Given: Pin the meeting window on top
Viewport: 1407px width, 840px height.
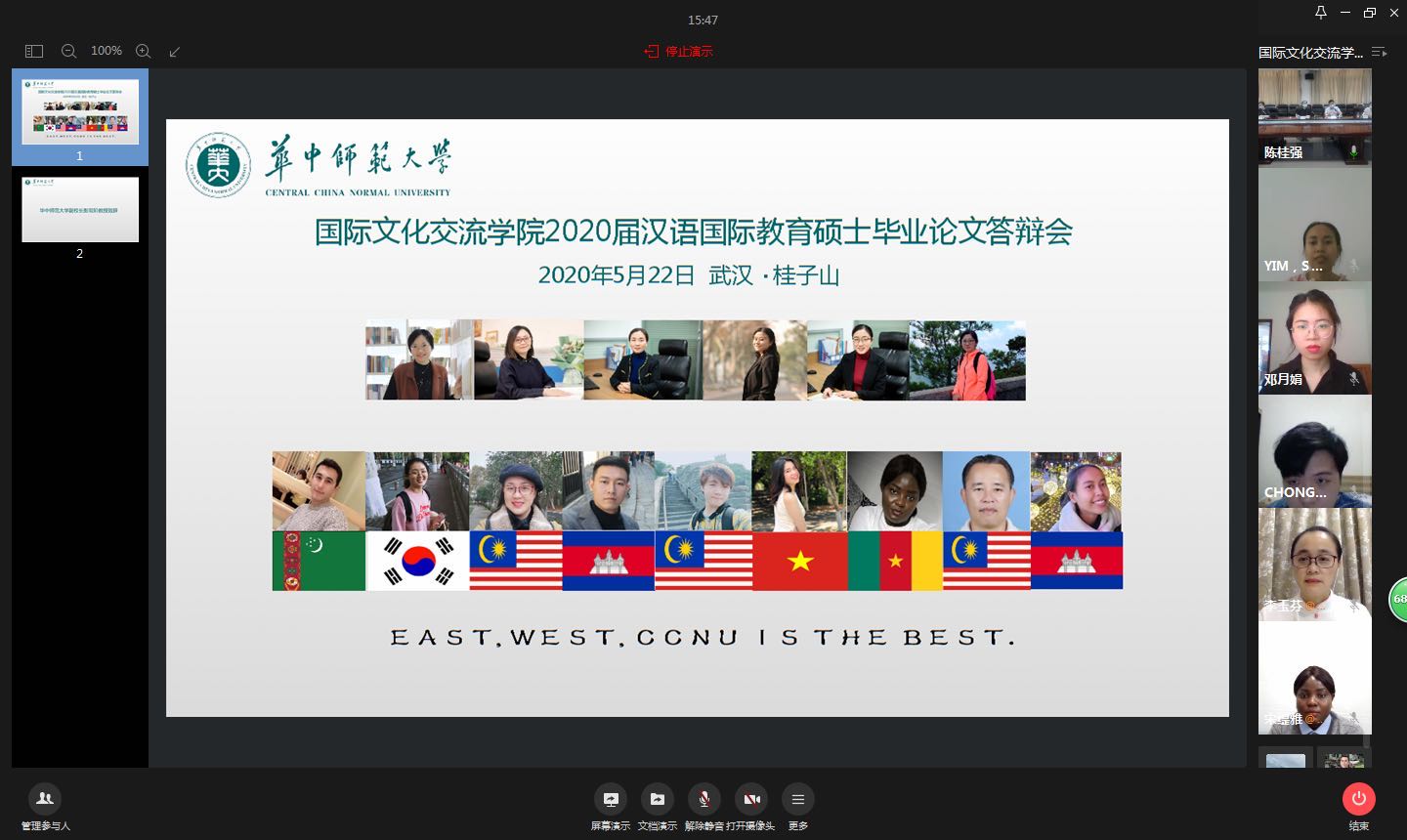Looking at the screenshot, I should pos(1321,13).
